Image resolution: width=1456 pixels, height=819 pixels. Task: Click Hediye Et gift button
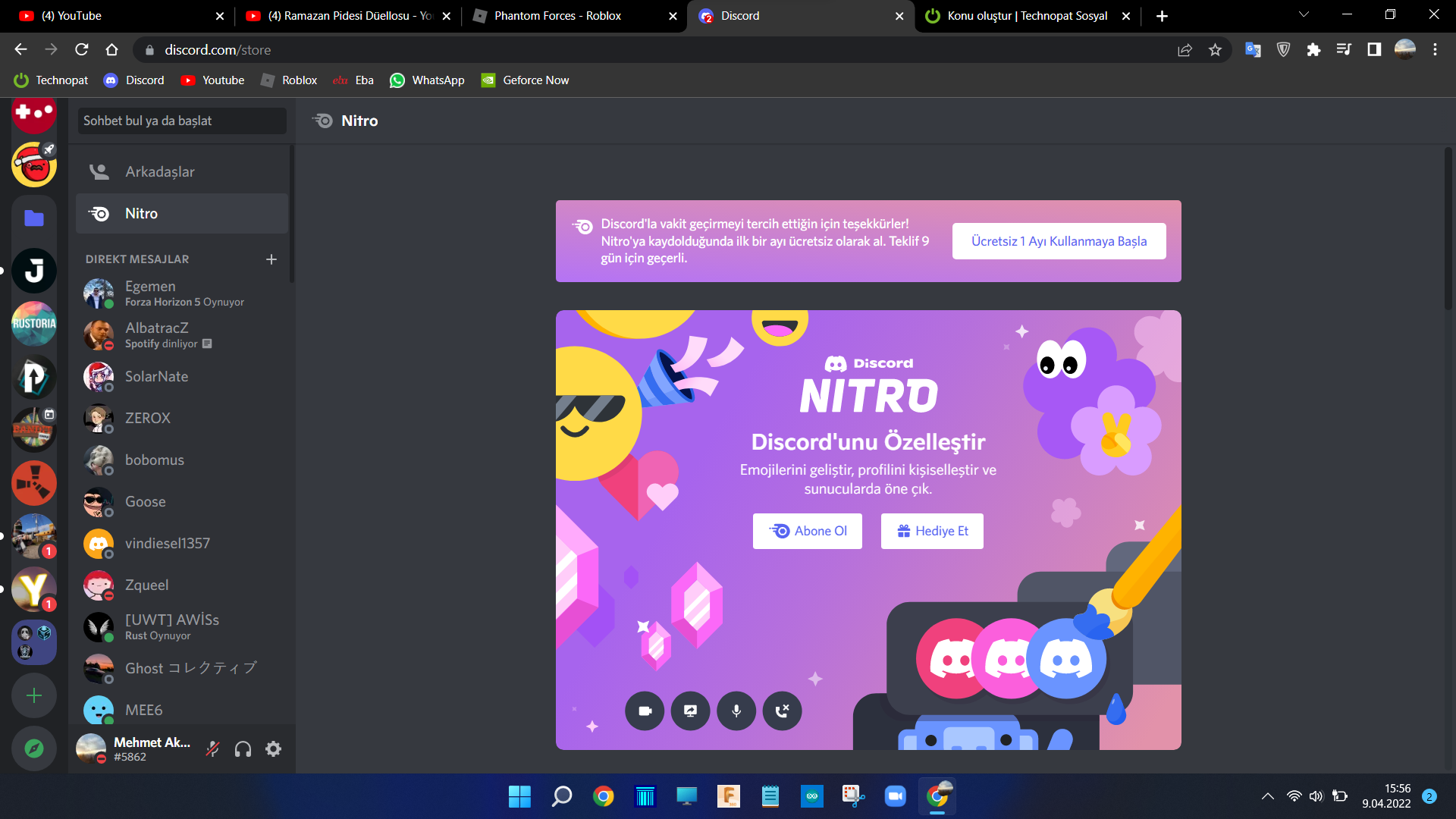932,531
